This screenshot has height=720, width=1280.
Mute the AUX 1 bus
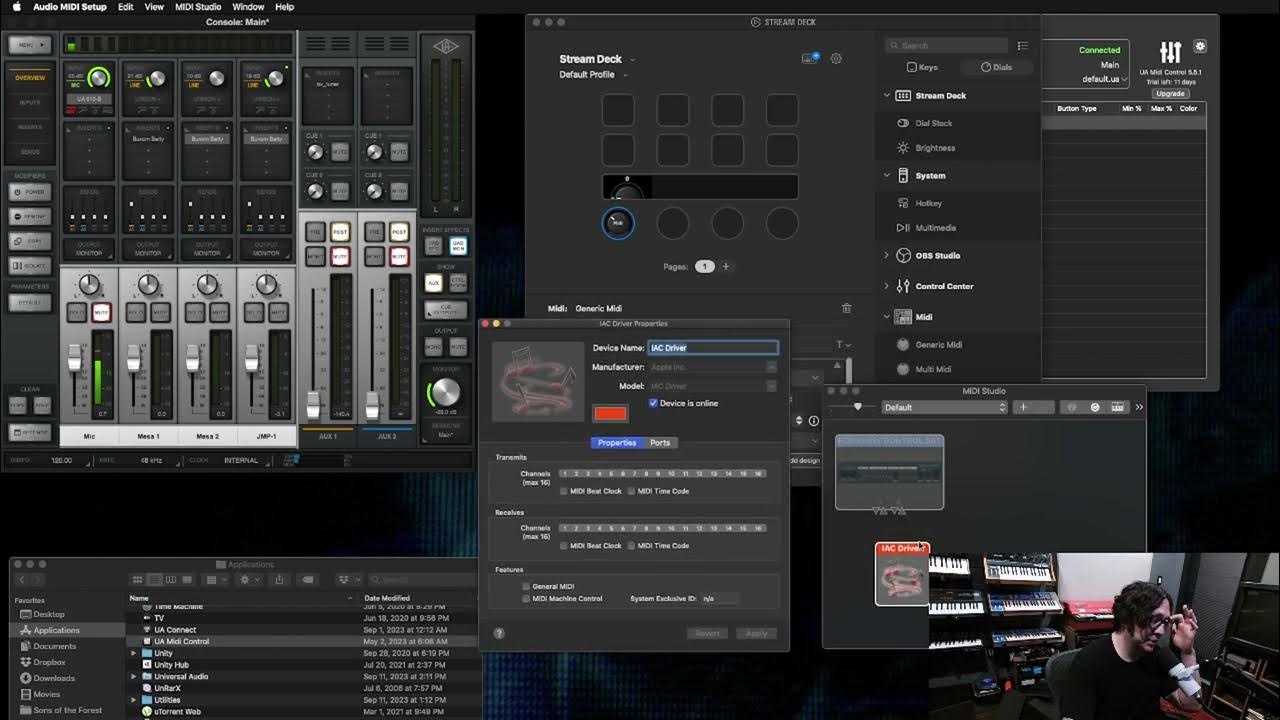340,257
